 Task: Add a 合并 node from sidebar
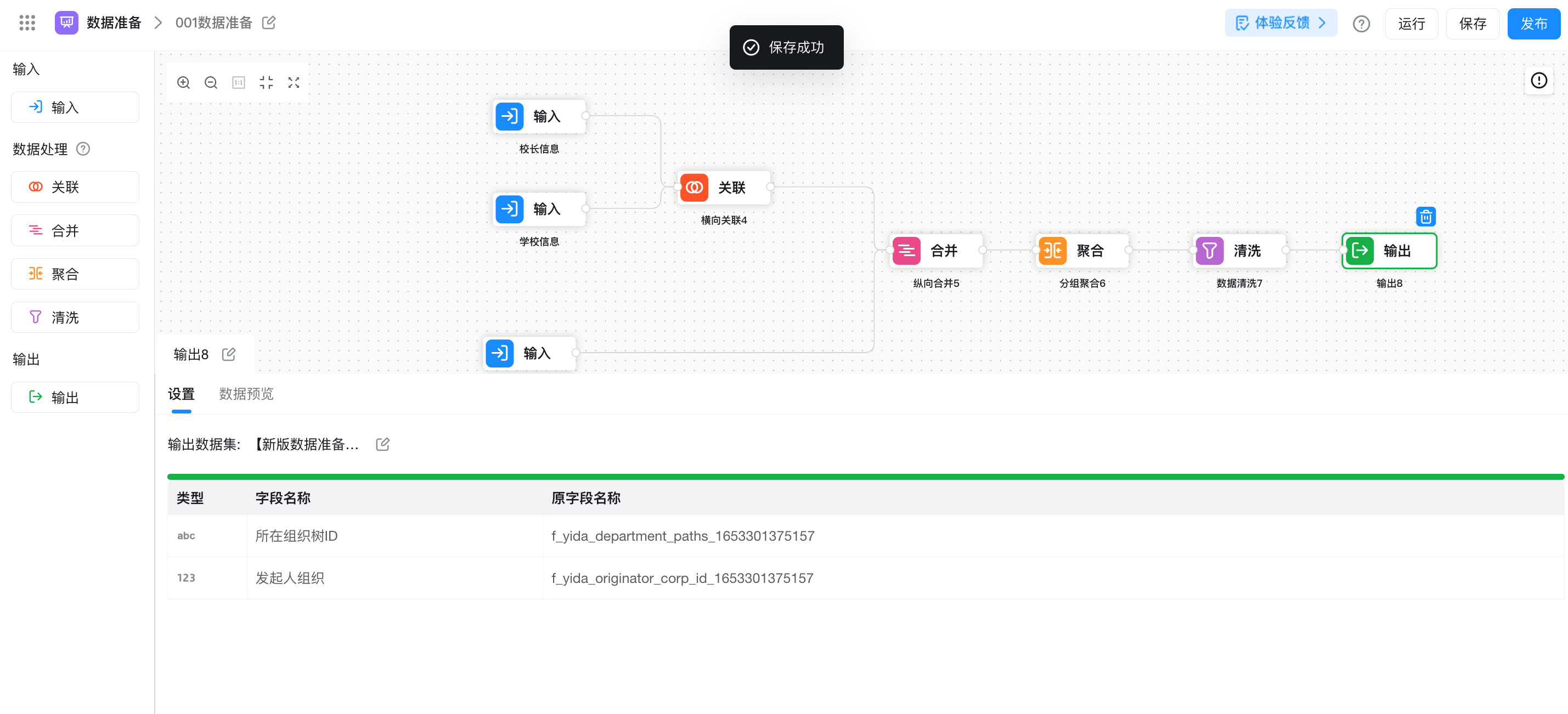click(75, 230)
